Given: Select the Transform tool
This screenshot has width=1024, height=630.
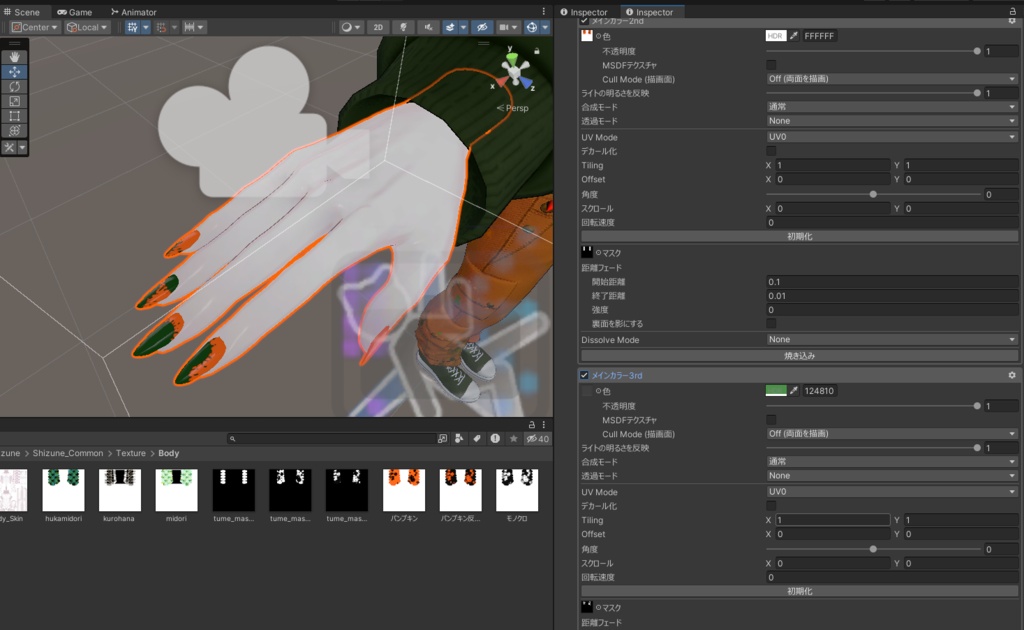Looking at the screenshot, I should 14,131.
